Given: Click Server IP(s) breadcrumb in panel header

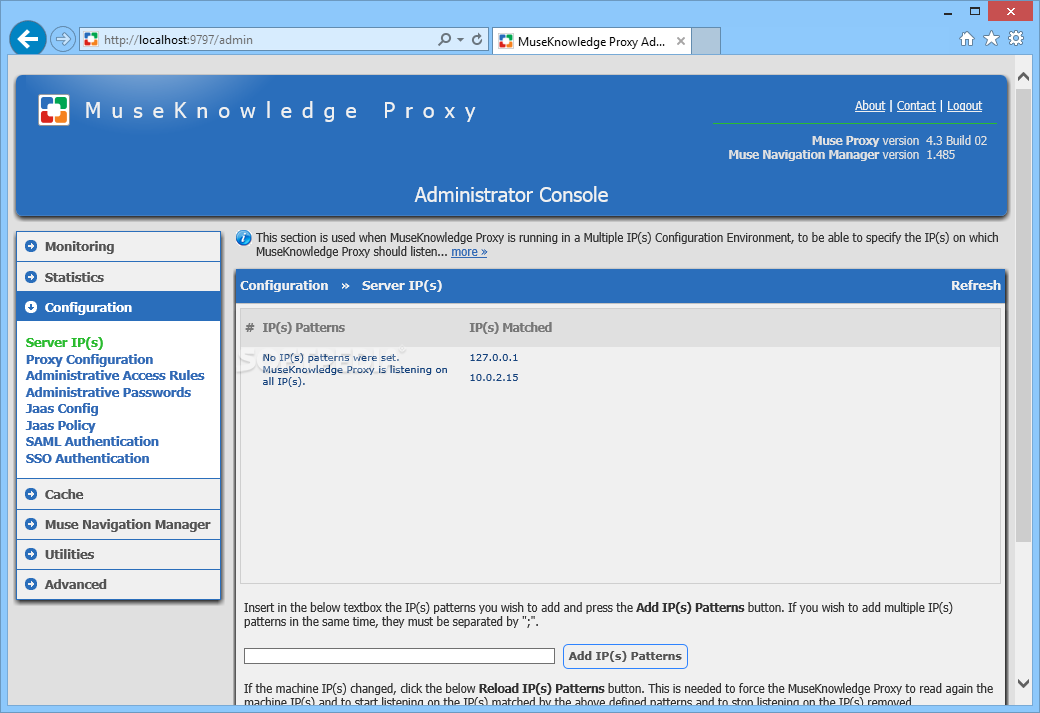Looking at the screenshot, I should coord(401,286).
